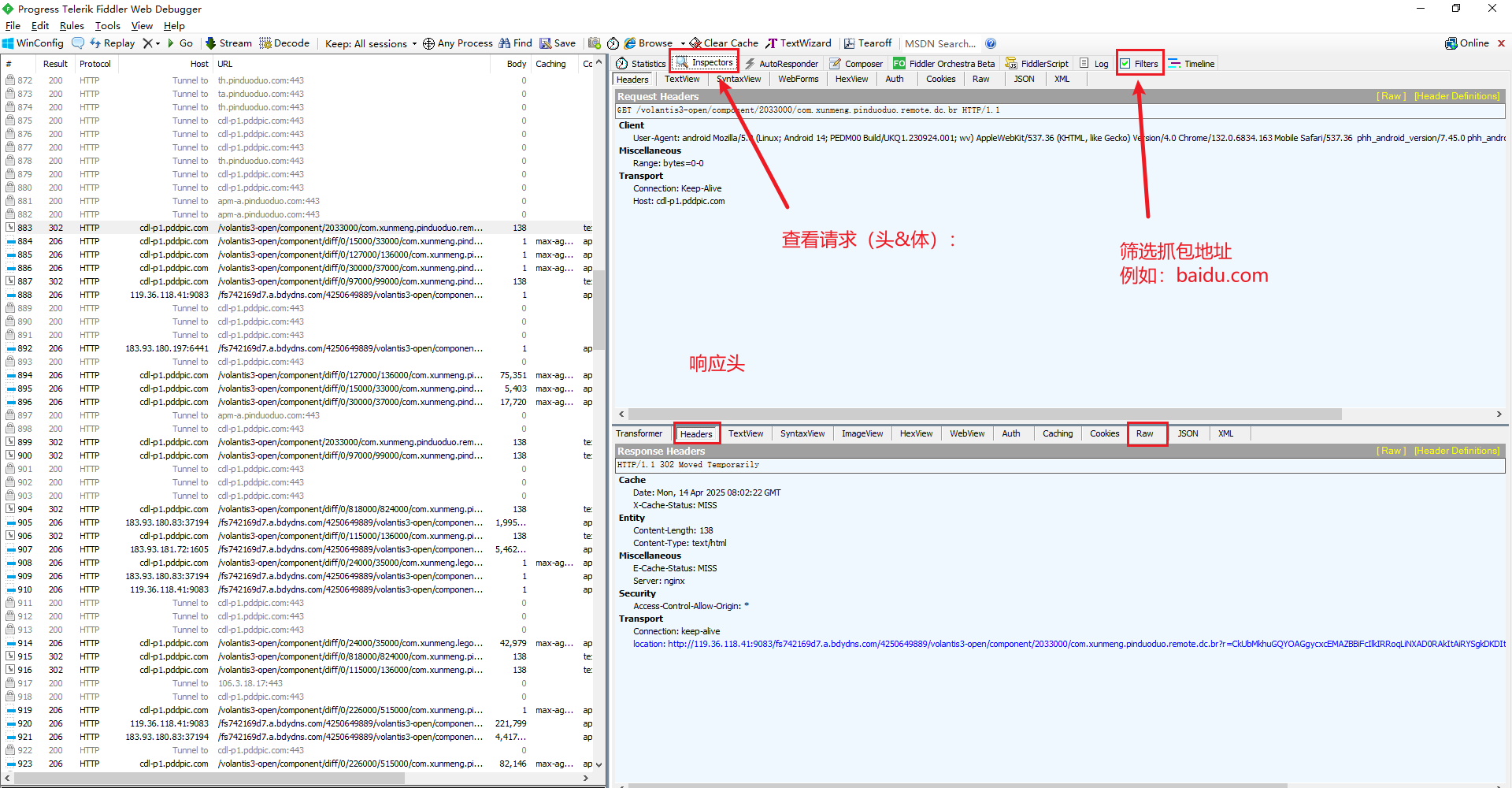Open the response Transformer tab
The image size is (1512, 788).
pyautogui.click(x=639, y=433)
